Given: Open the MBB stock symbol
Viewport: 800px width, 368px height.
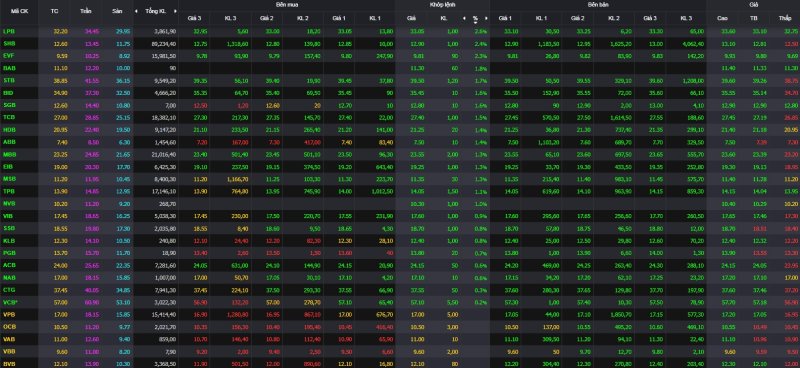Looking at the screenshot, I should coord(9,154).
